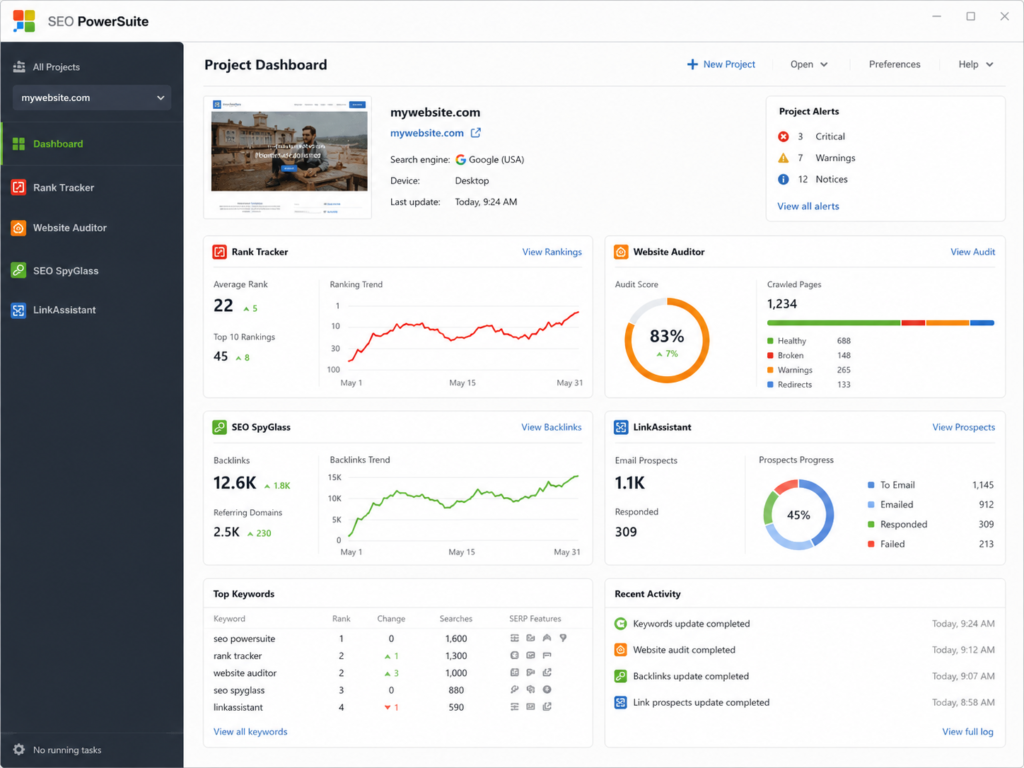Image resolution: width=1024 pixels, height=768 pixels.
Task: Open the Open dropdown menu
Action: (x=808, y=64)
